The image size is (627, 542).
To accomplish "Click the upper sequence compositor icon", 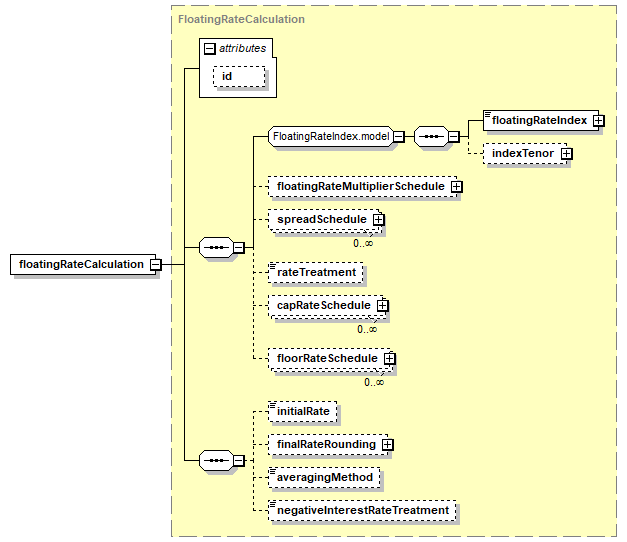I will click(x=217, y=246).
